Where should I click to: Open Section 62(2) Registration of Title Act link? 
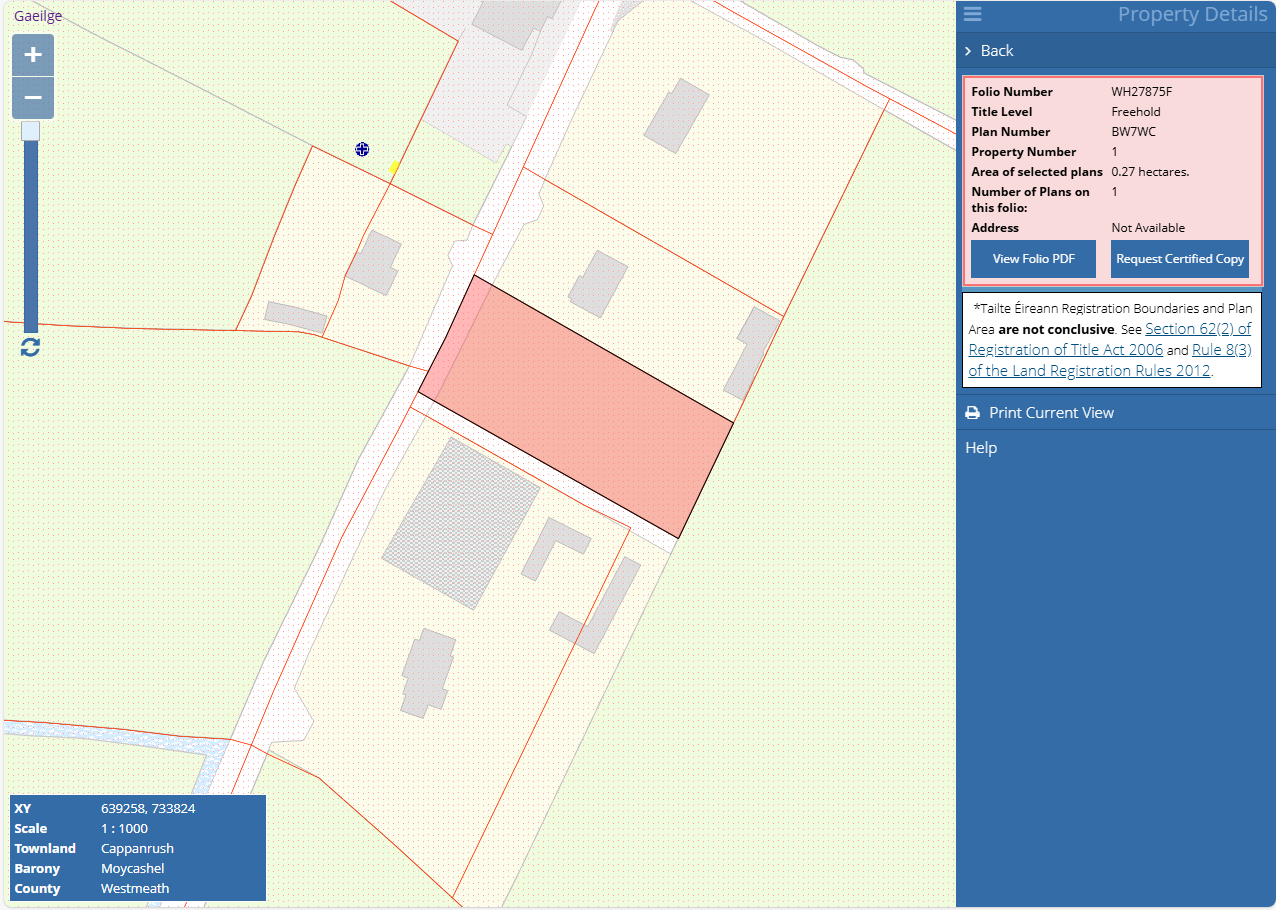pos(1197,329)
